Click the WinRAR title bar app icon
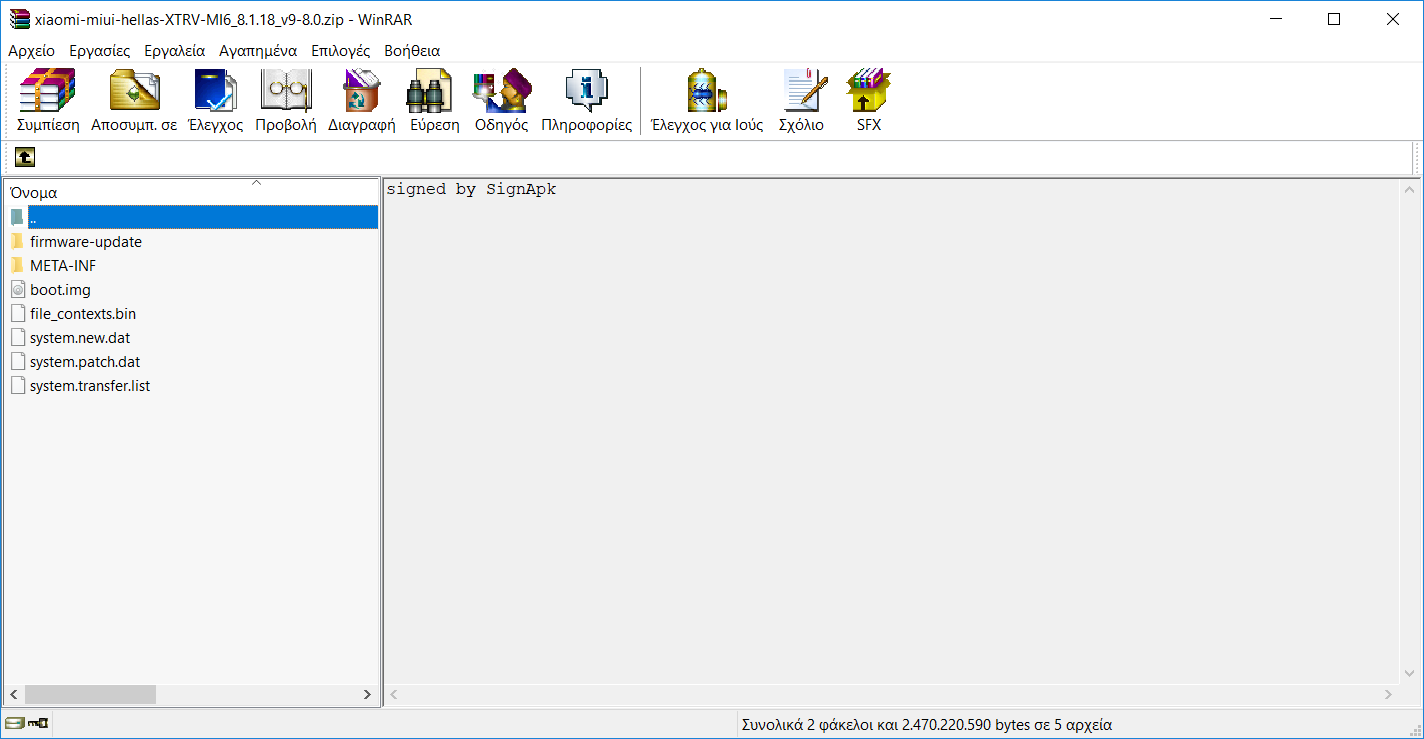 click(x=19, y=19)
